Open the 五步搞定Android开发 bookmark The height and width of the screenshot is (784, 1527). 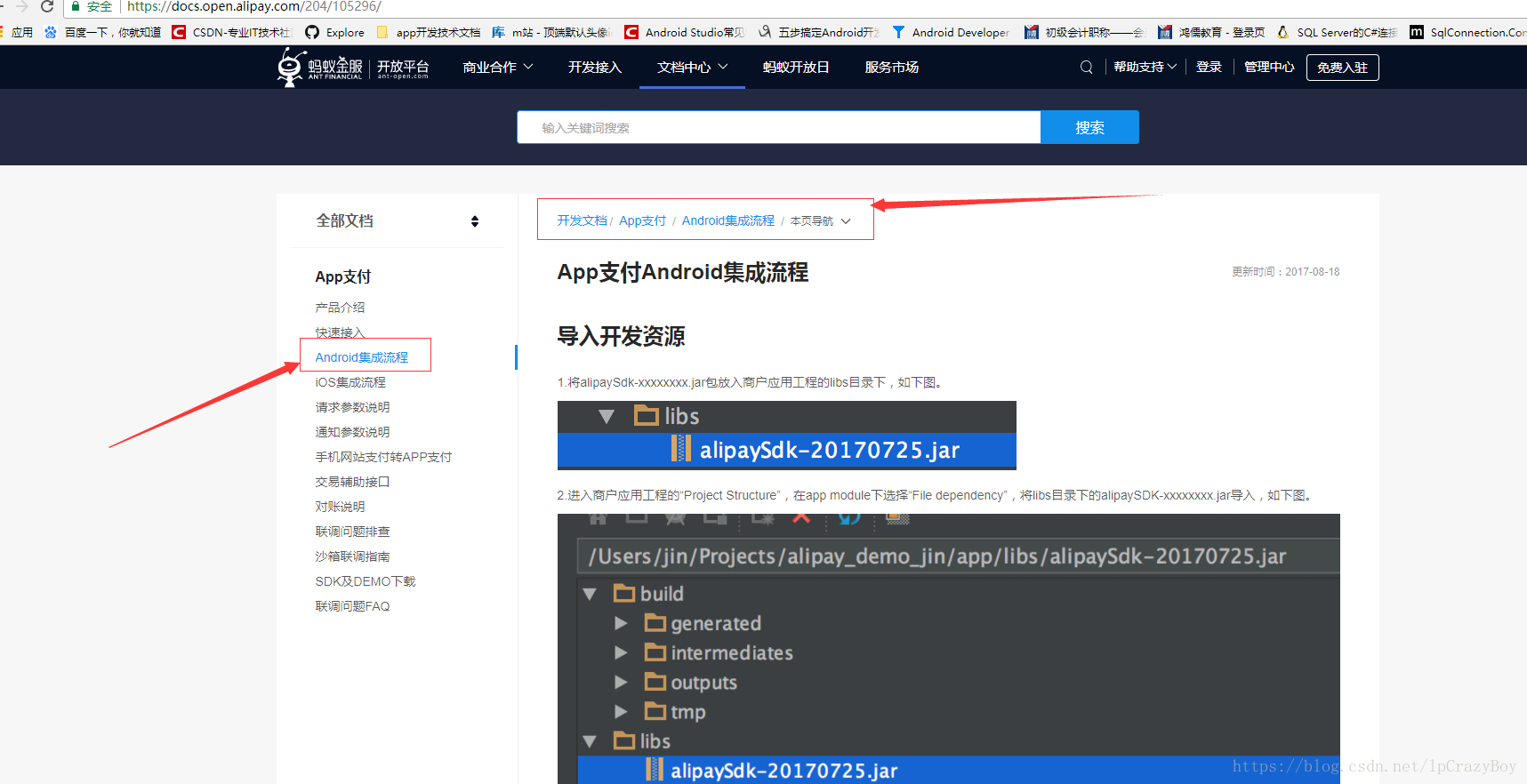(x=818, y=32)
